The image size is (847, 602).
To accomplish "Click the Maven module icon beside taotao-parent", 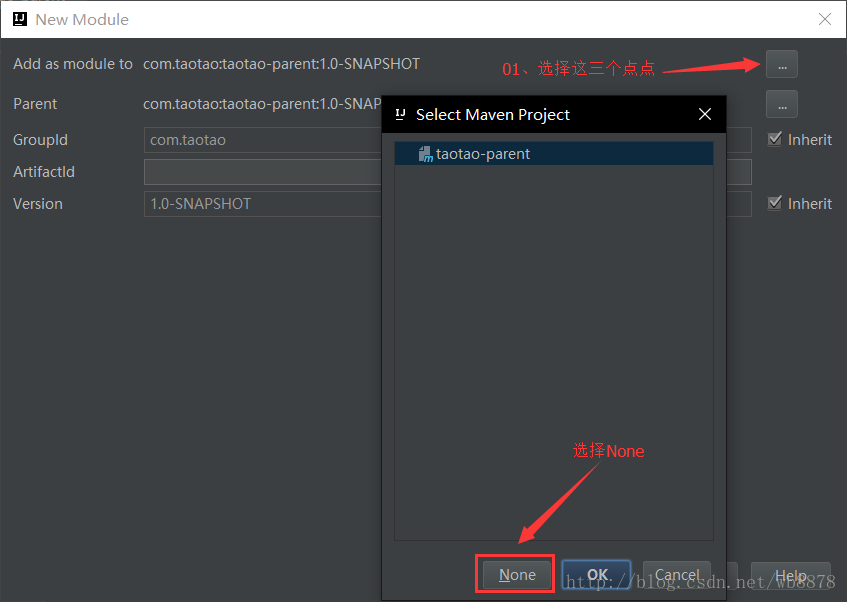I will coord(426,155).
